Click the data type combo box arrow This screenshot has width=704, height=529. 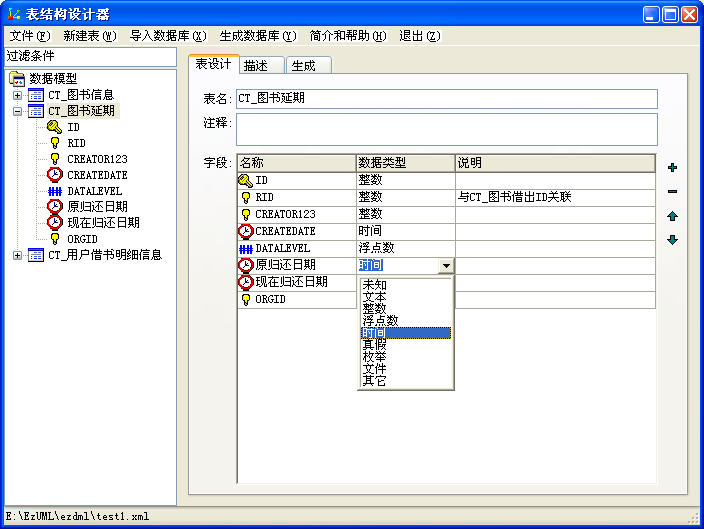click(x=445, y=266)
